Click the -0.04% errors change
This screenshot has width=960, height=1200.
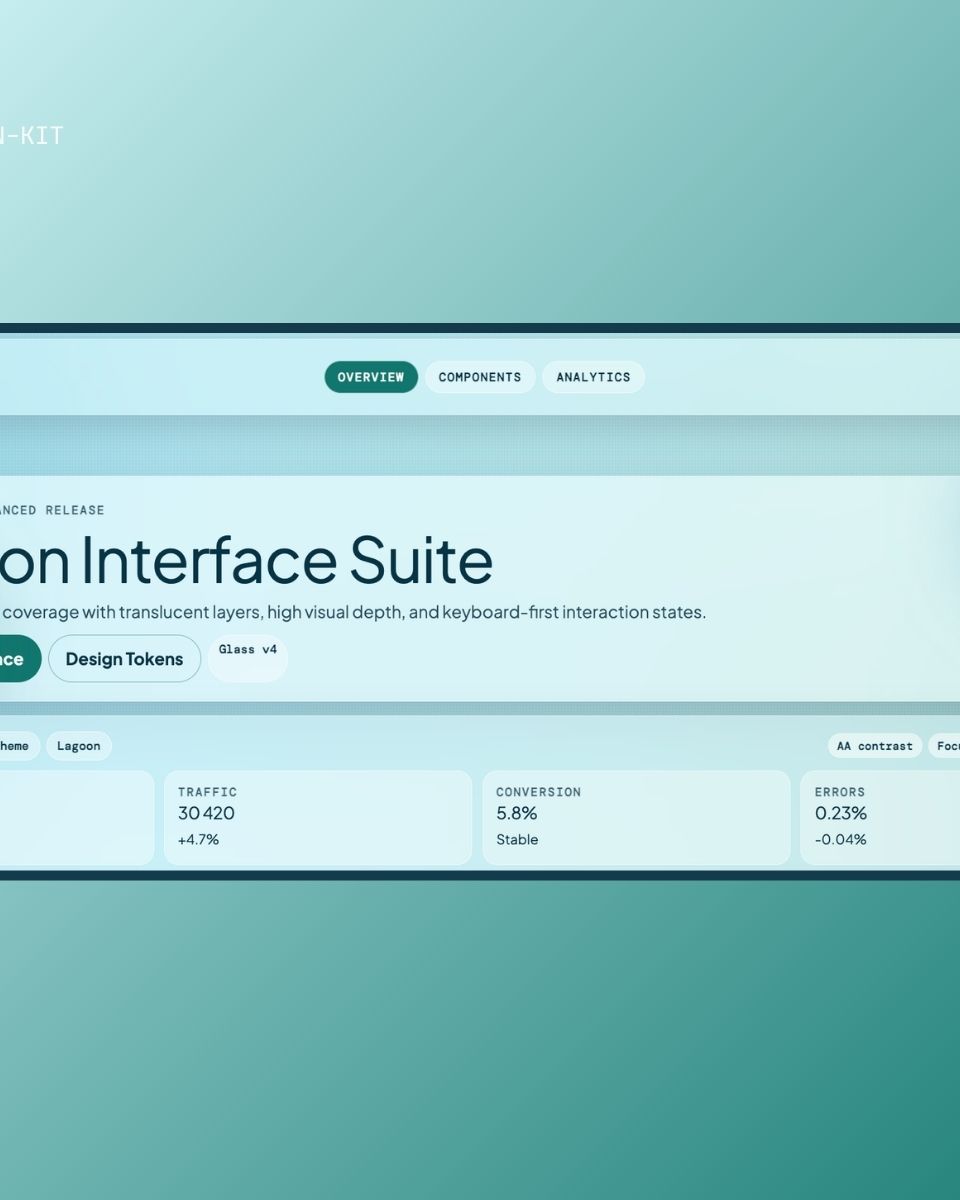click(x=841, y=840)
